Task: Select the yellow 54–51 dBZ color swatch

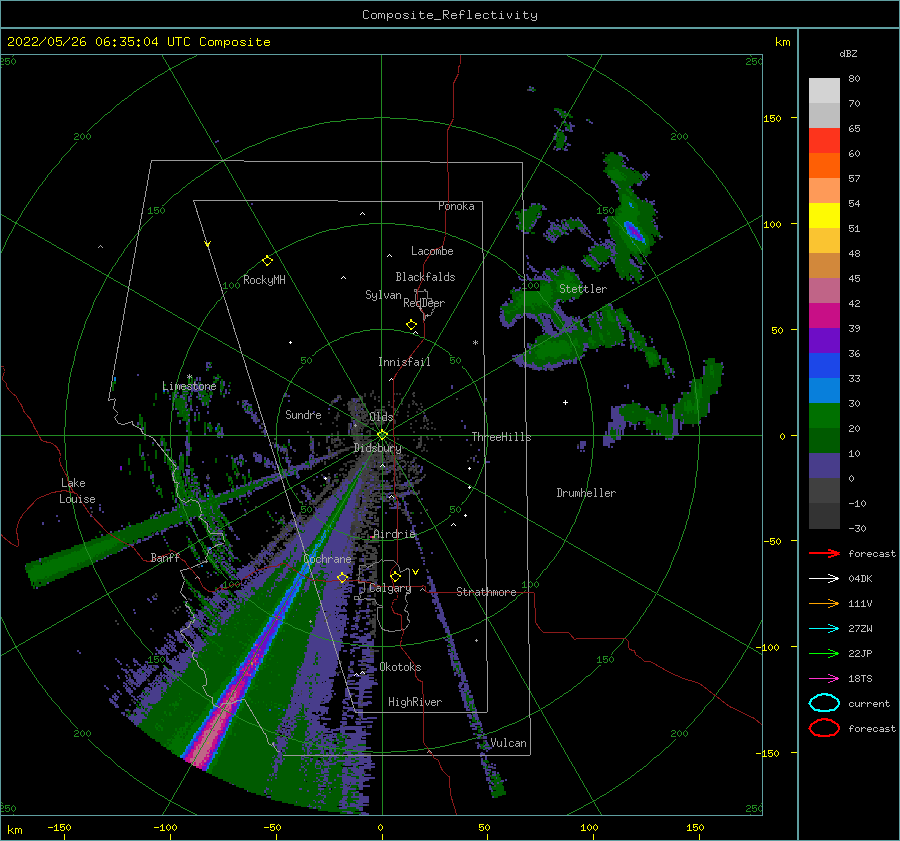Action: coord(824,216)
